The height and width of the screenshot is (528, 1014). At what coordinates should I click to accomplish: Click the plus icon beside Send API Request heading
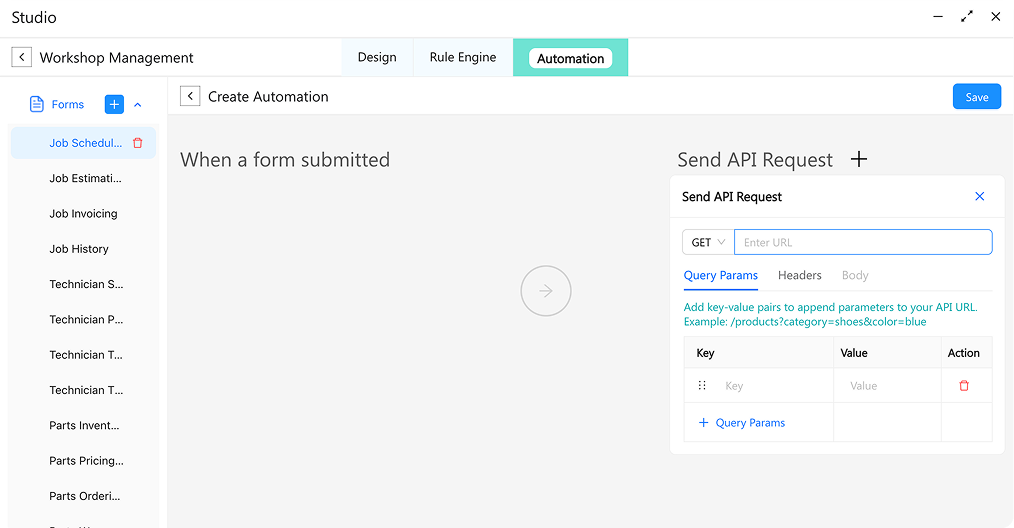coord(858,160)
